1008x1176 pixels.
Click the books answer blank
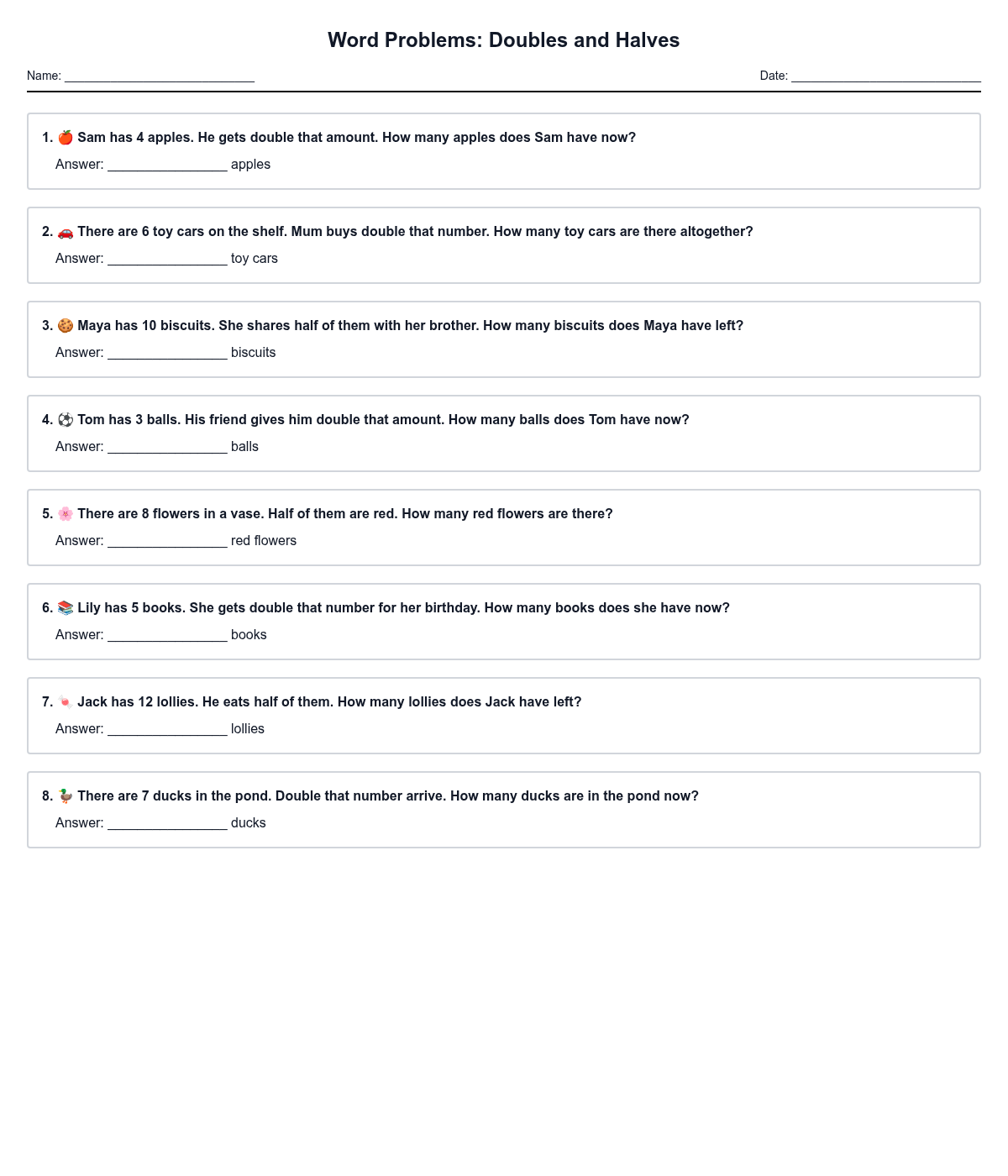[167, 635]
